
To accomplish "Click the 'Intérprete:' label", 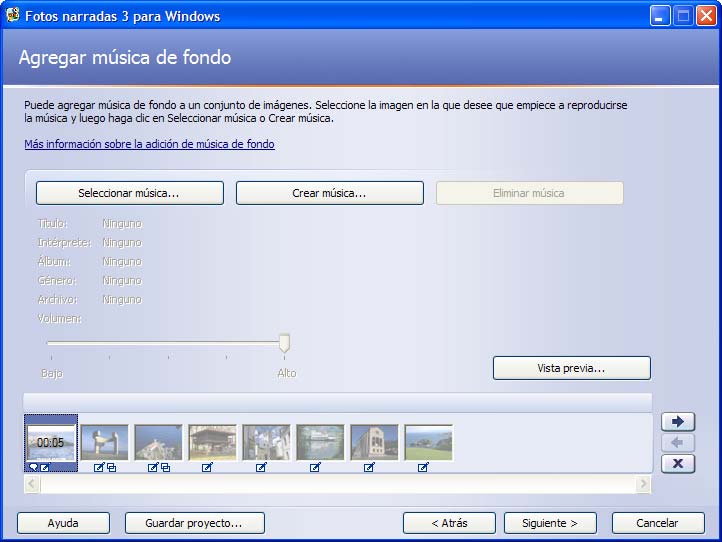I will pyautogui.click(x=64, y=242).
